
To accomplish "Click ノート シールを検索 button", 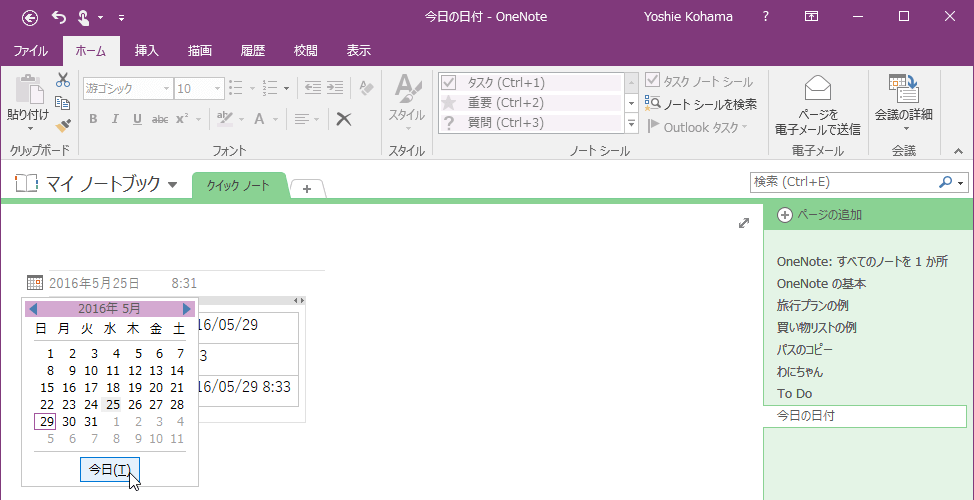I will [701, 104].
